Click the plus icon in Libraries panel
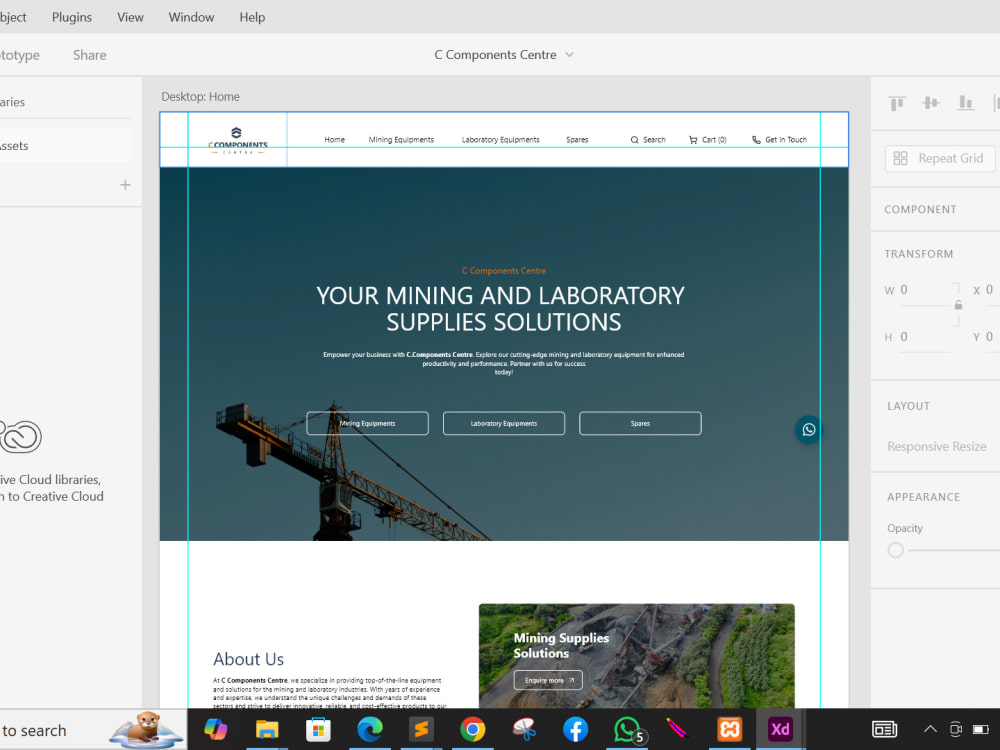Viewport: 1000px width, 750px height. (125, 185)
